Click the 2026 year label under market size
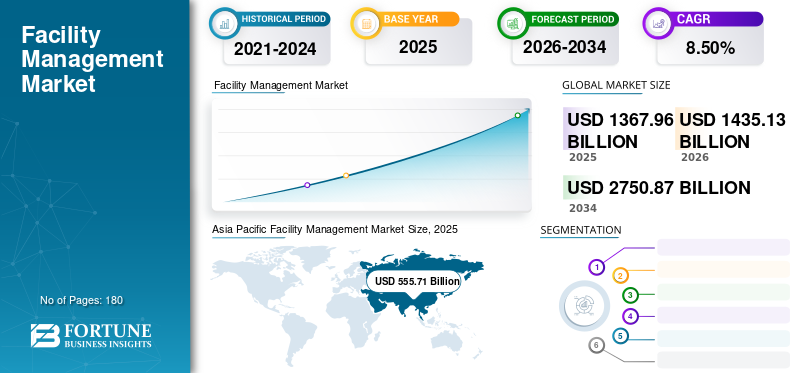 (694, 157)
